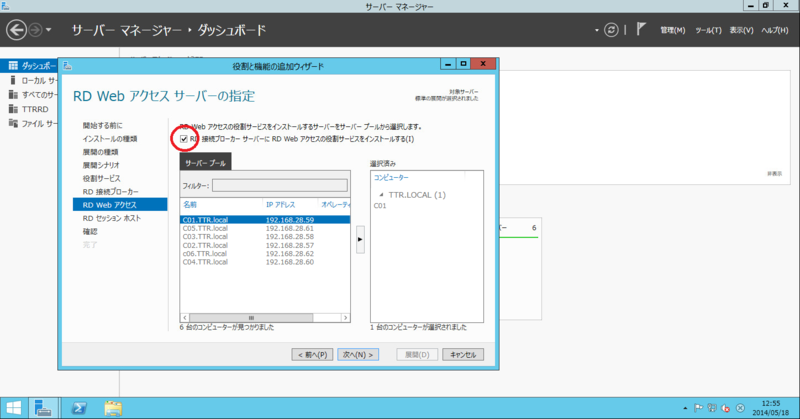Click the キャンセル button
The width and height of the screenshot is (800, 419).
[463, 355]
